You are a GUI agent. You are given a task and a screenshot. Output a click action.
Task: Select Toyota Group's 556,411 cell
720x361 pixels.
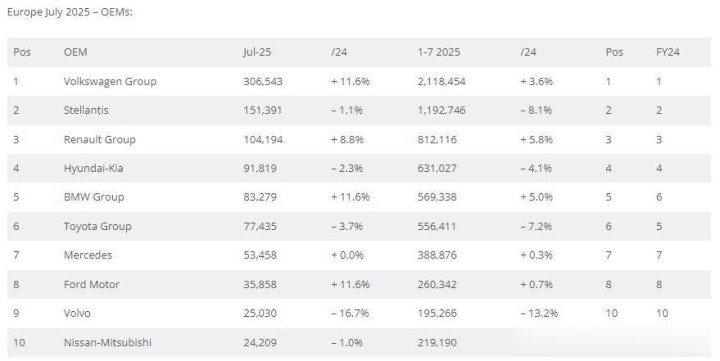[437, 226]
